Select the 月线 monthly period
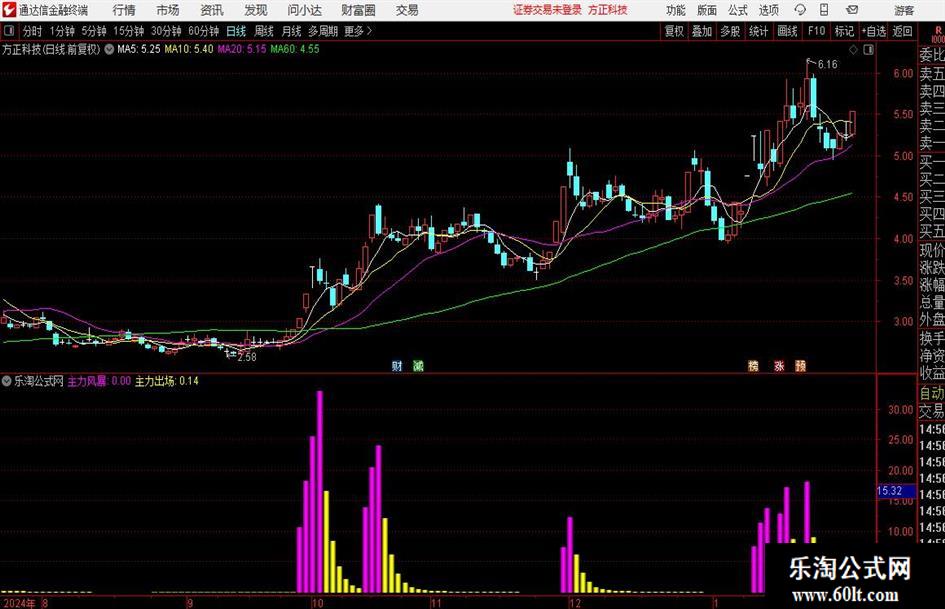 pos(291,31)
